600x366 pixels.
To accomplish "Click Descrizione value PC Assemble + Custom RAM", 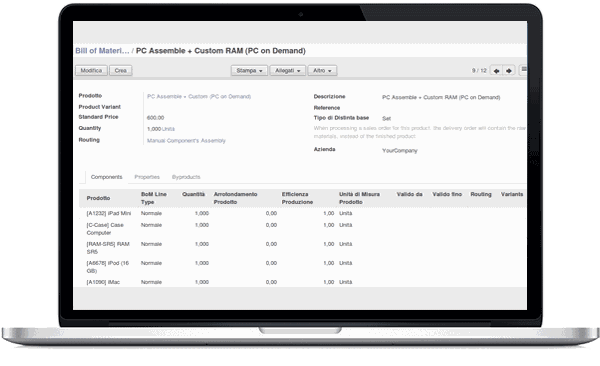I will [x=441, y=97].
